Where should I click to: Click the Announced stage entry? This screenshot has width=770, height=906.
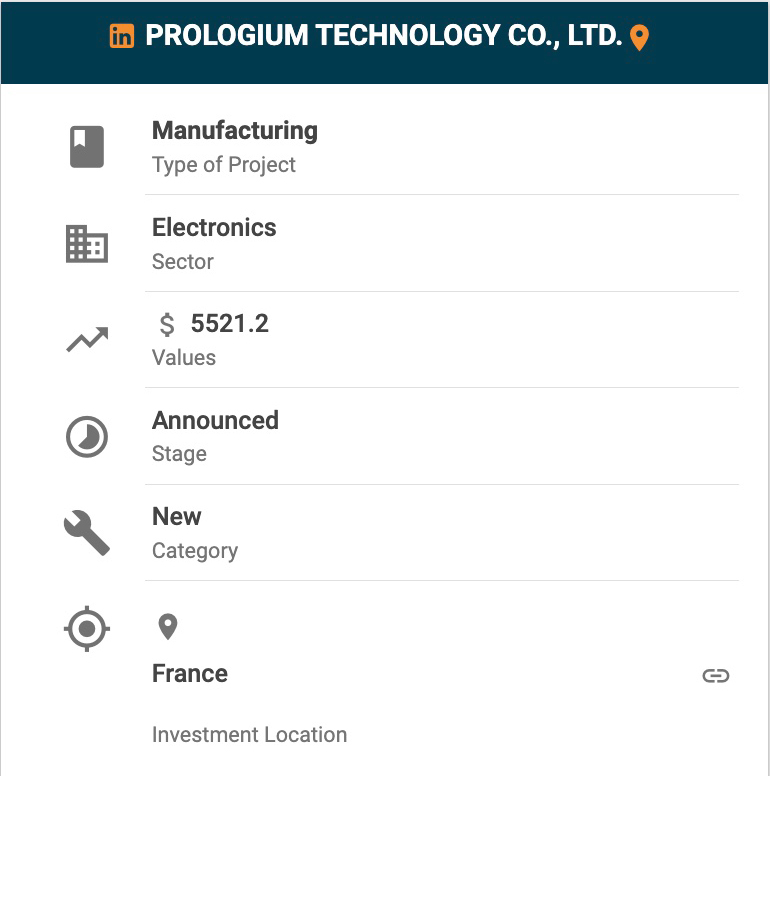point(215,421)
